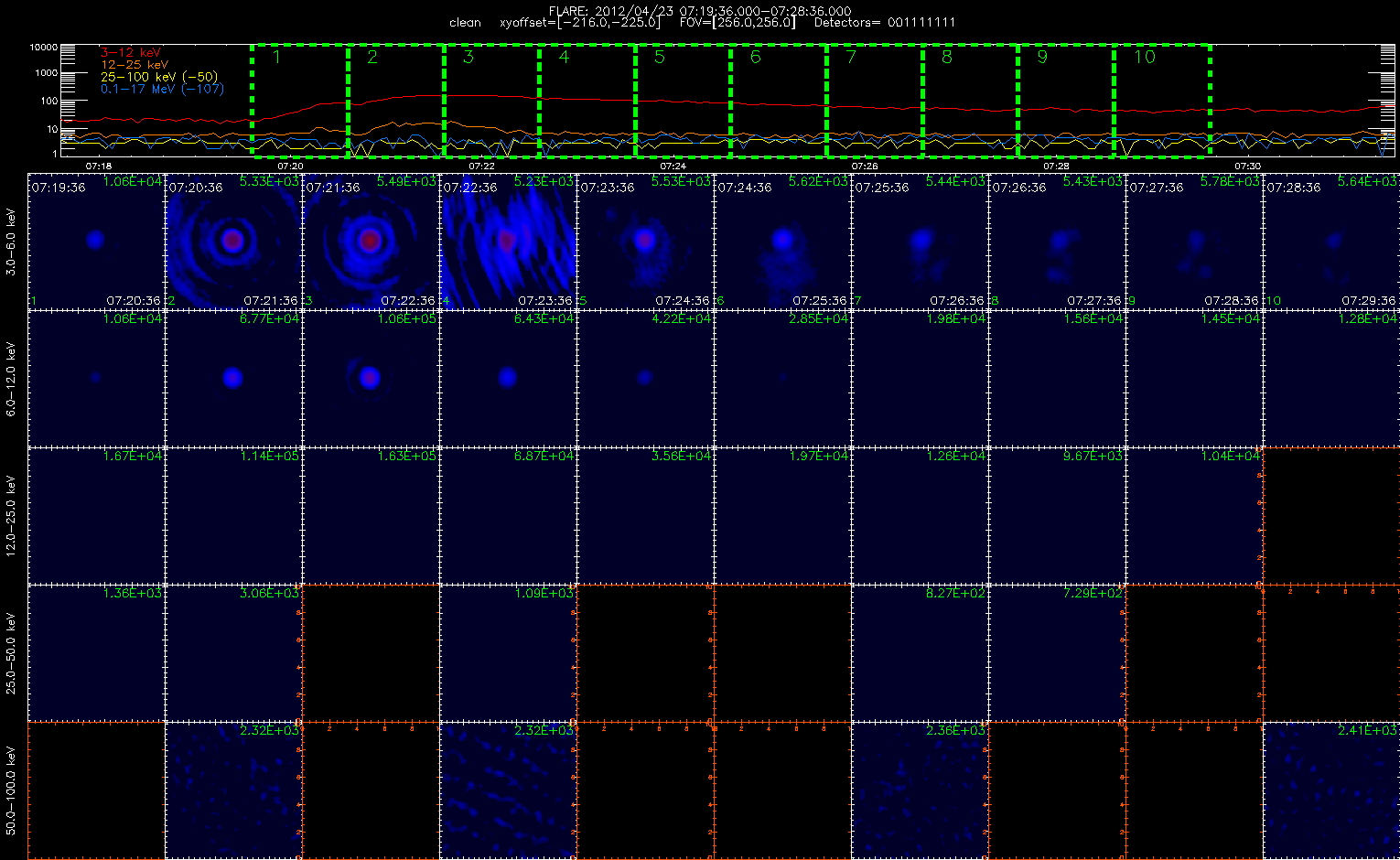The height and width of the screenshot is (860, 1400).
Task: Click the 10000 y-axis label of light curve
Action: click(44, 47)
